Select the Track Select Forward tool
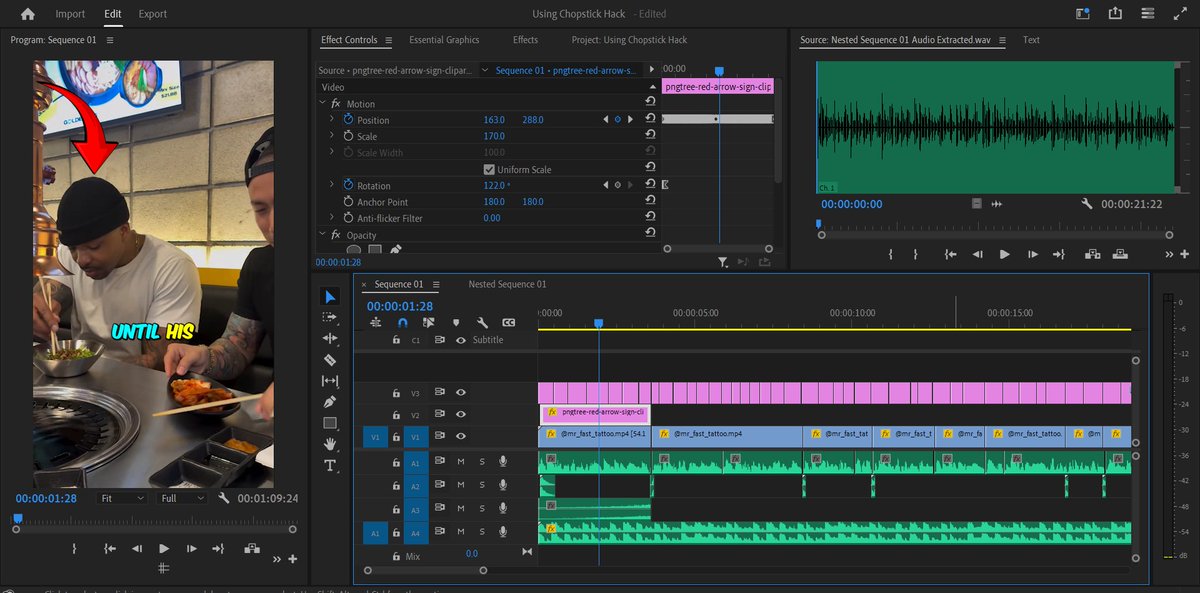This screenshot has height=593, width=1200. click(331, 317)
